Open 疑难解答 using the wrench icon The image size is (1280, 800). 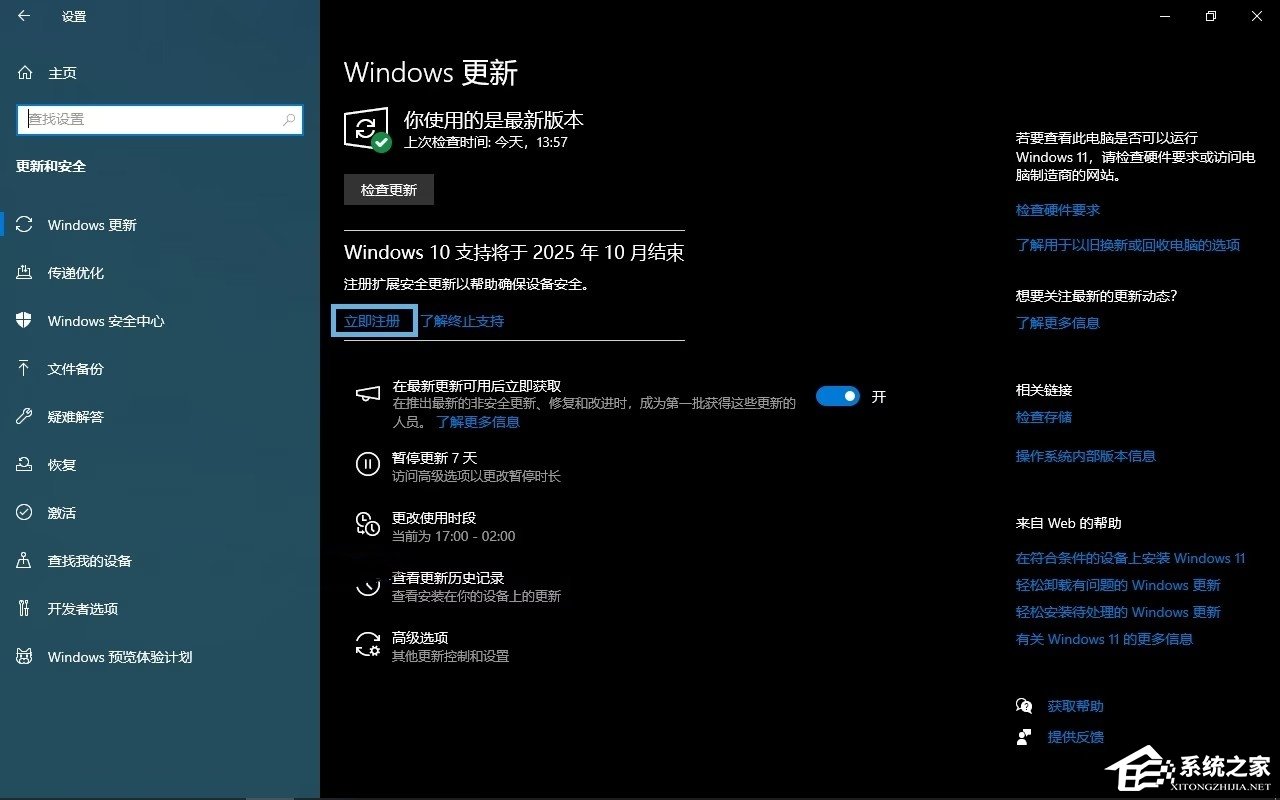(x=25, y=417)
